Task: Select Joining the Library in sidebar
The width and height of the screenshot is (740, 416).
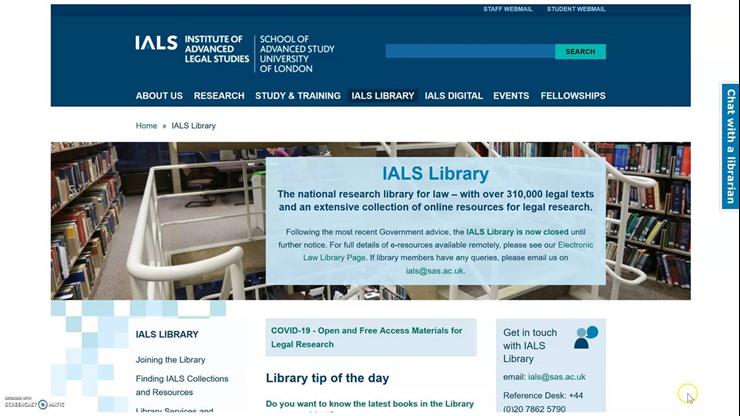Action: (x=170, y=360)
